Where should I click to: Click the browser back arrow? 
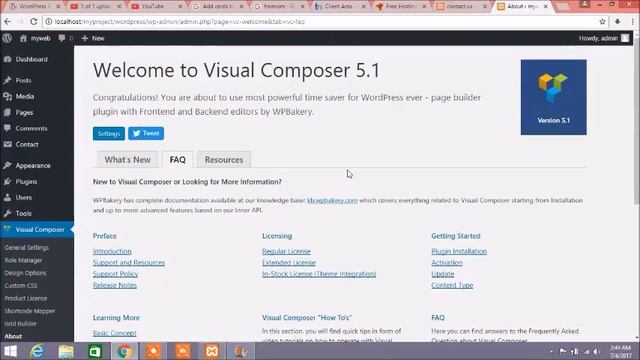pos(8,22)
